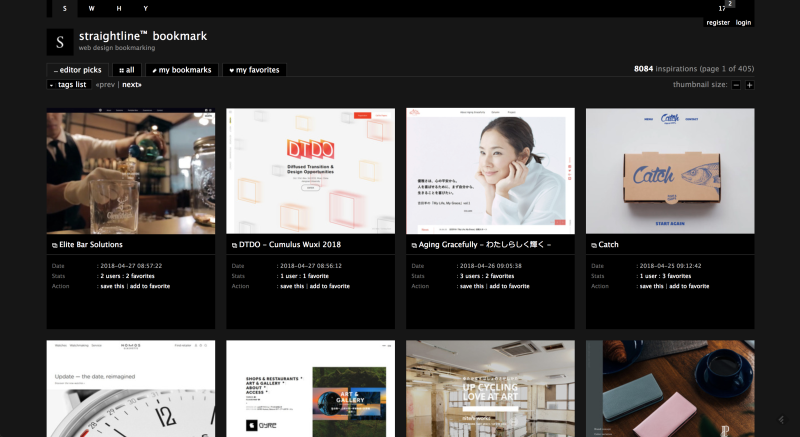Click the DTDO – Cumulus Wuxi 2018 title

[x=290, y=245]
